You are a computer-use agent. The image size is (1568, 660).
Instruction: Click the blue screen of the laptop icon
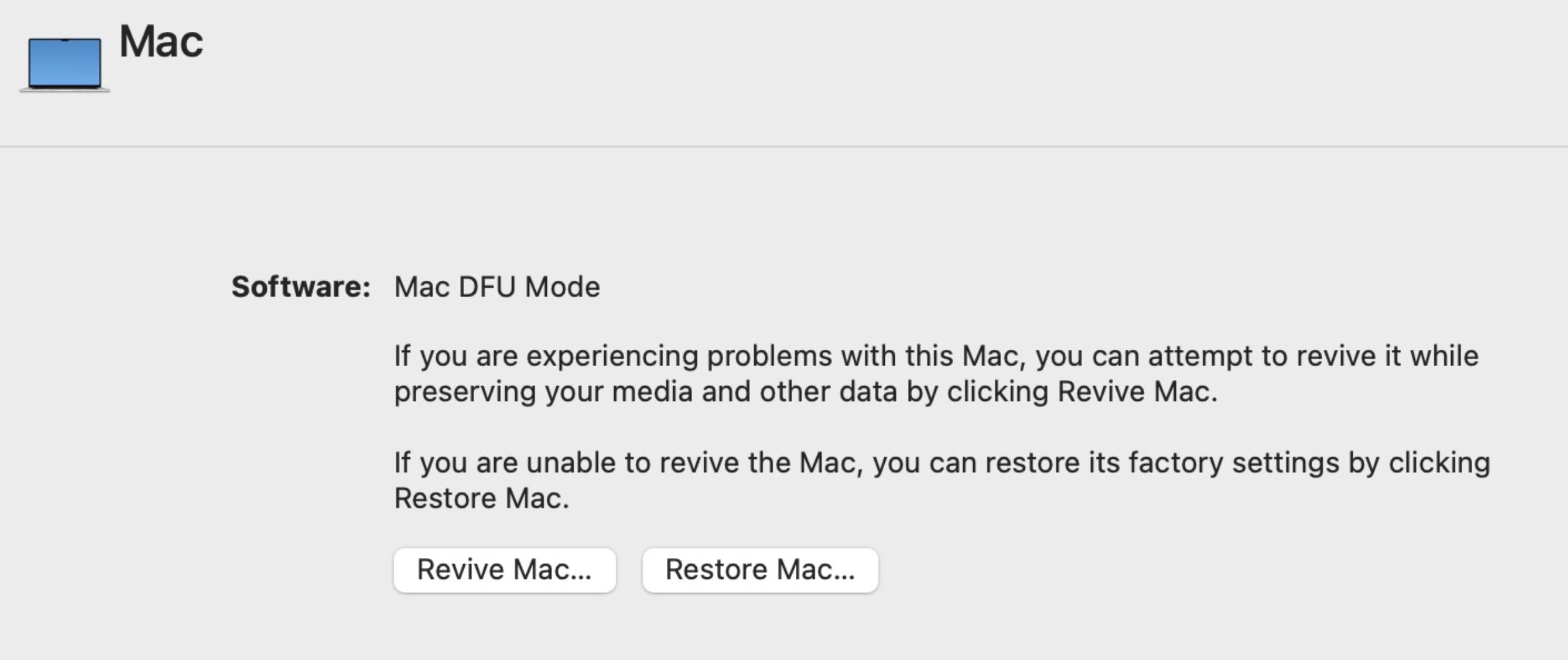click(x=65, y=62)
